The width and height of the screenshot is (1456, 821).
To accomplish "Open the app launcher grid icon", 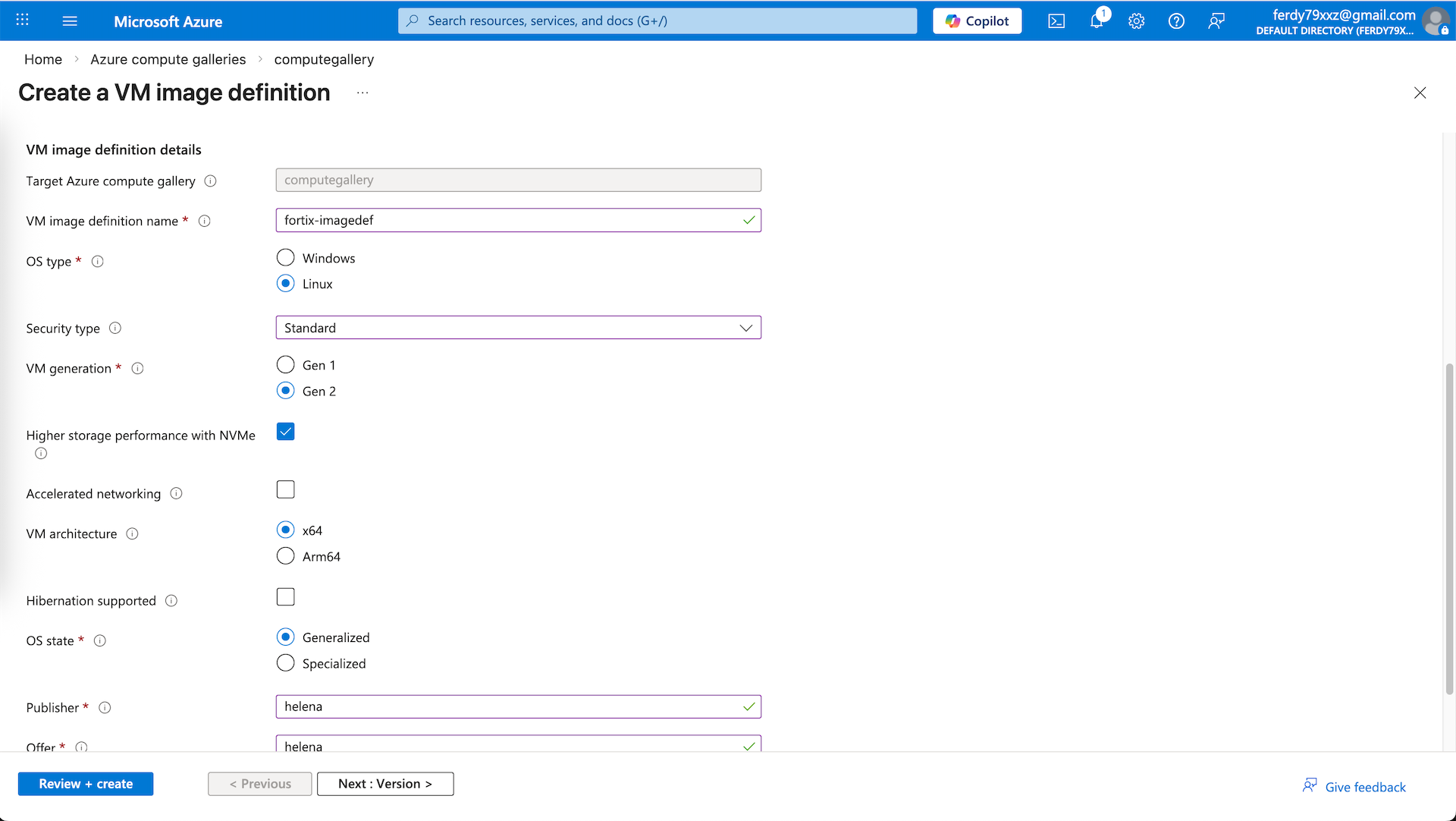I will tap(23, 20).
